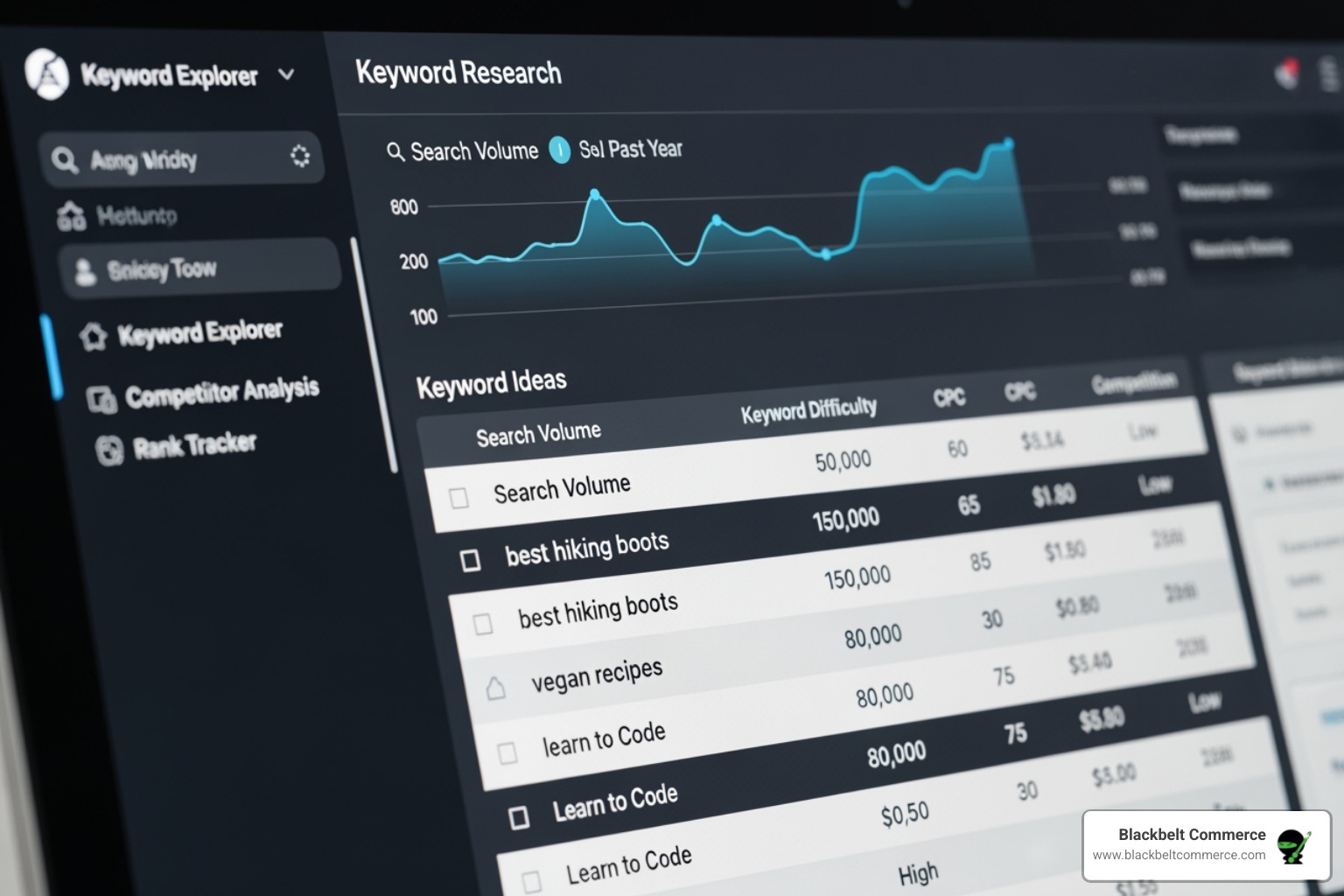Click the Search Volume magnifier icon above chart
This screenshot has height=896, width=1344.
tap(395, 151)
